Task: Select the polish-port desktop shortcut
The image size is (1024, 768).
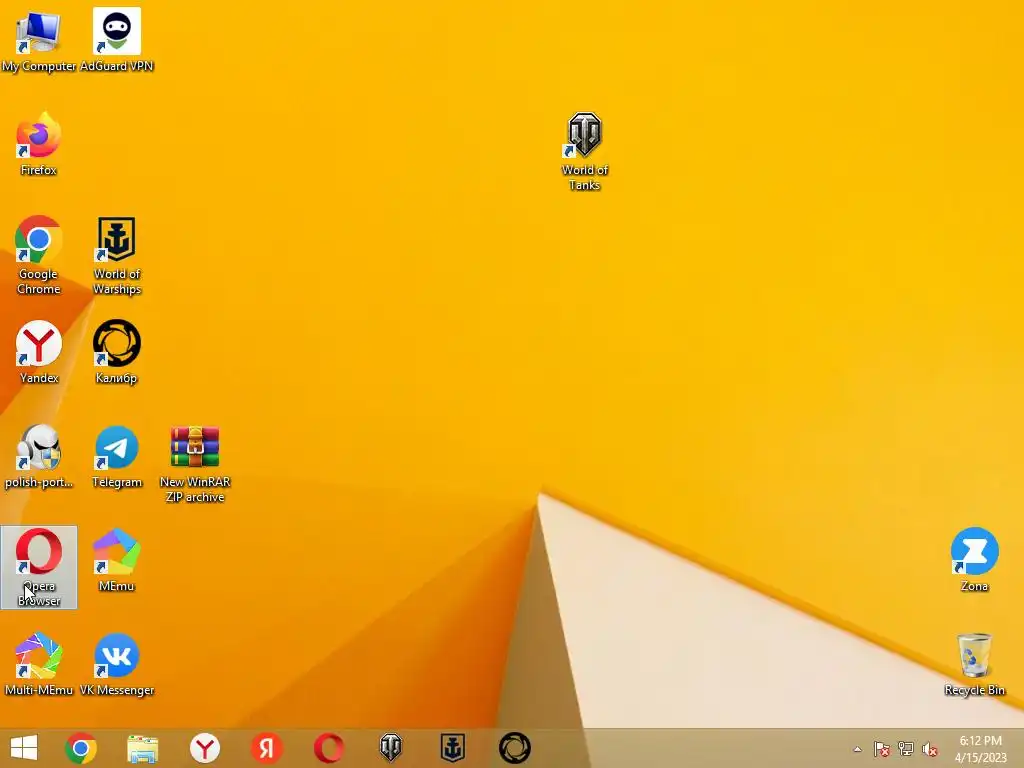Action: pos(39,456)
